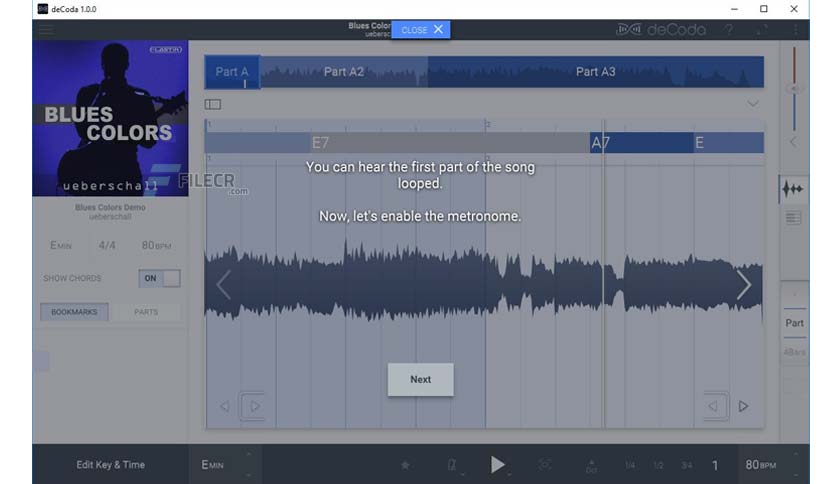Close the tutorial overlay with the CLOSE button
This screenshot has width=836, height=484.
(421, 30)
